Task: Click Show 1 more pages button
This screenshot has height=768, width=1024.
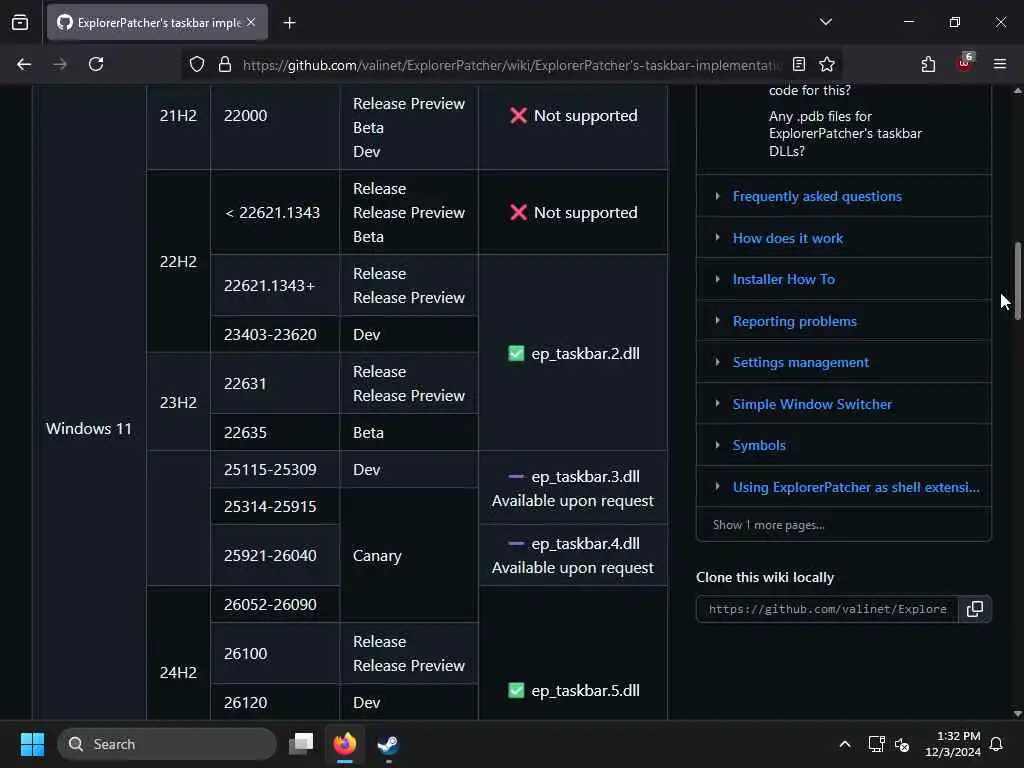Action: pos(769,525)
